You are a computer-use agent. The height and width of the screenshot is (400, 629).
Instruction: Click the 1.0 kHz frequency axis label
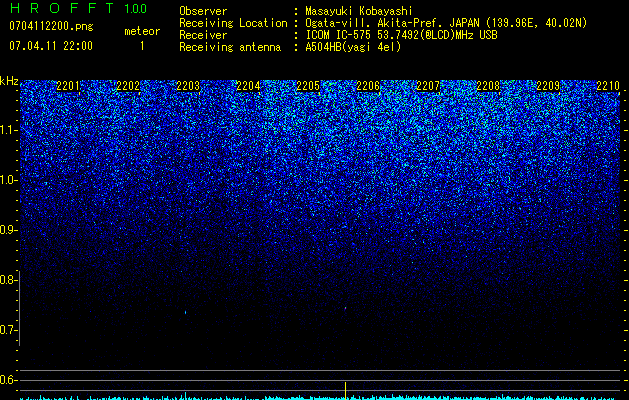pyautogui.click(x=8, y=180)
